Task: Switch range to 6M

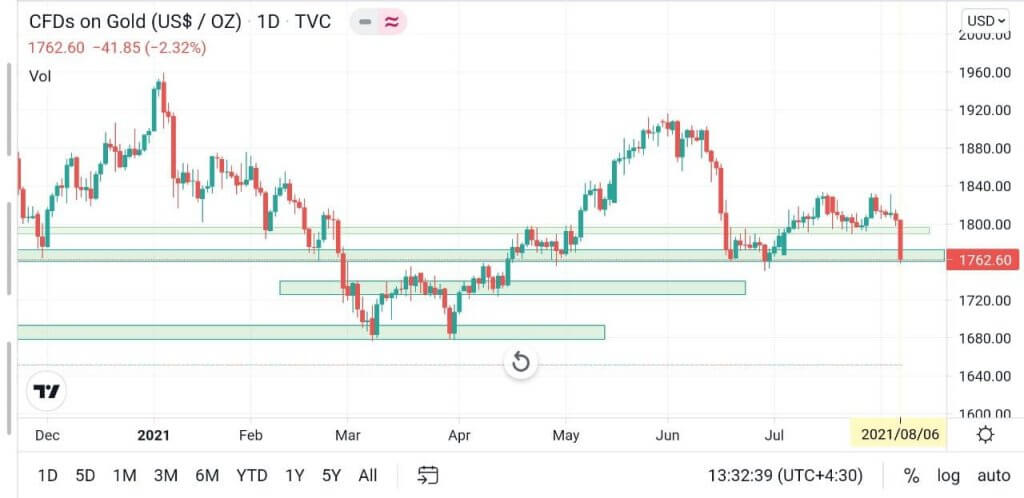Action: 207,475
